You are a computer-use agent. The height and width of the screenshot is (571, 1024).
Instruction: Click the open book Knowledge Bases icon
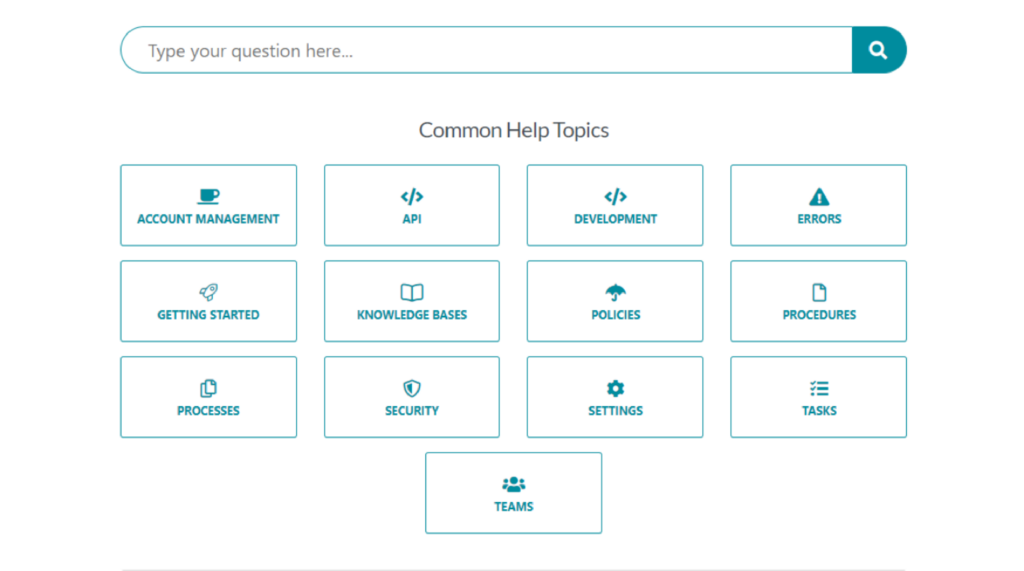coord(412,292)
